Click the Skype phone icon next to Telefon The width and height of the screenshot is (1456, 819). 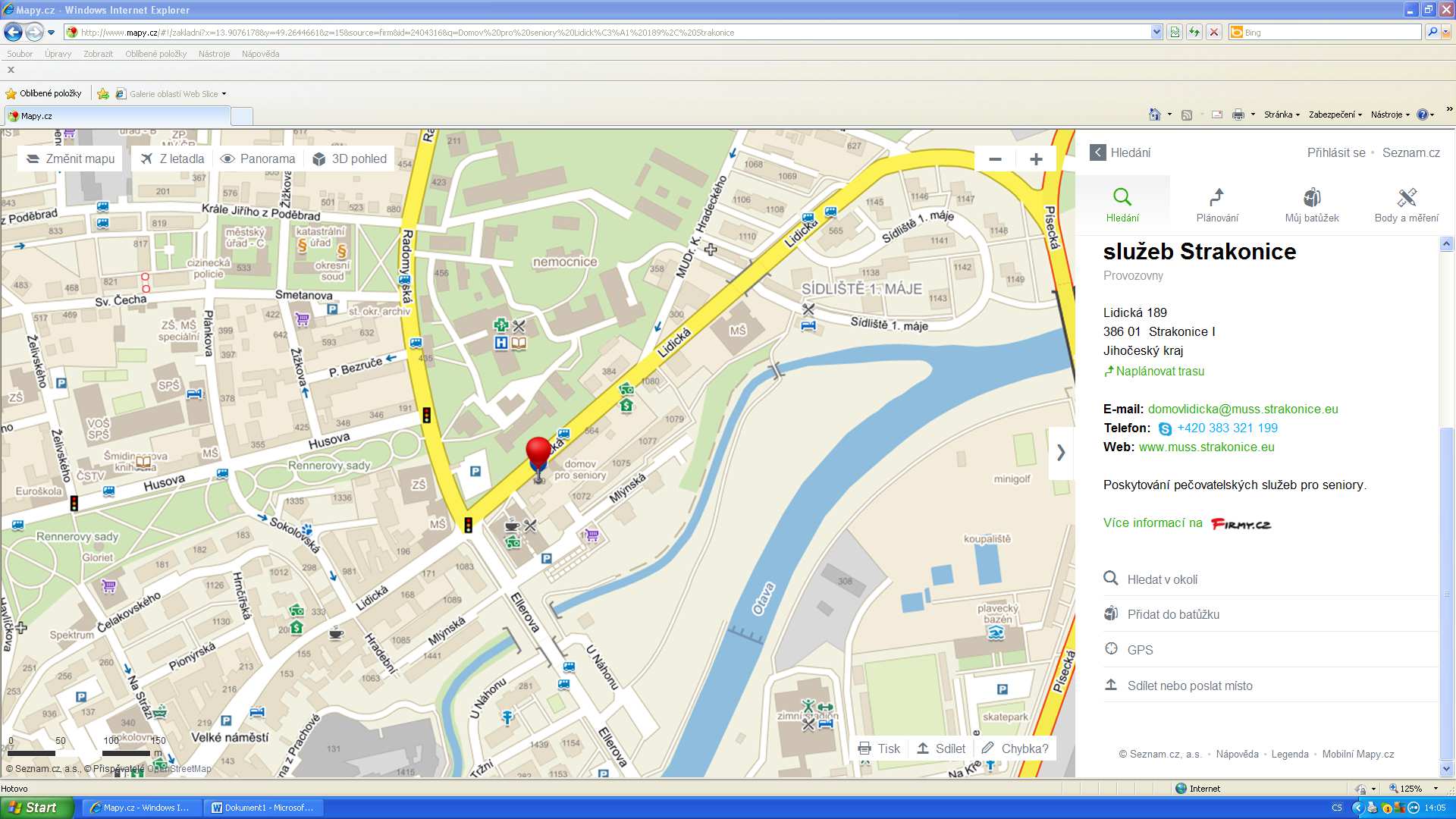pos(1165,428)
